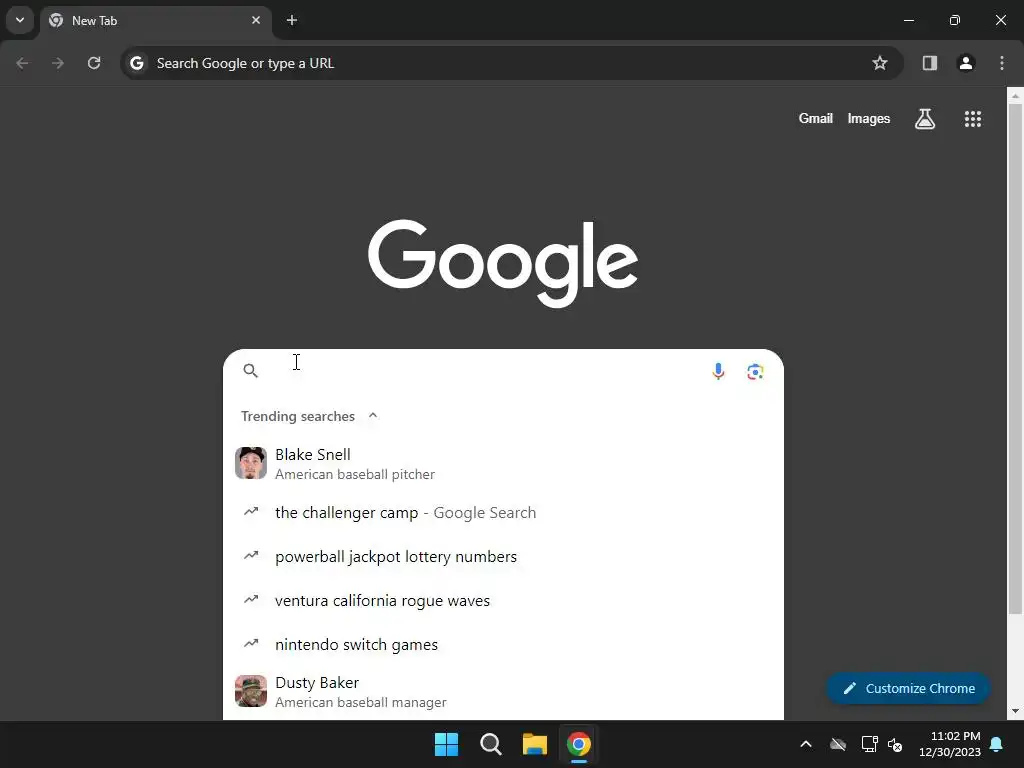This screenshot has width=1024, height=768.
Task: Select nintendo switch games suggestion
Action: pyautogui.click(x=503, y=645)
